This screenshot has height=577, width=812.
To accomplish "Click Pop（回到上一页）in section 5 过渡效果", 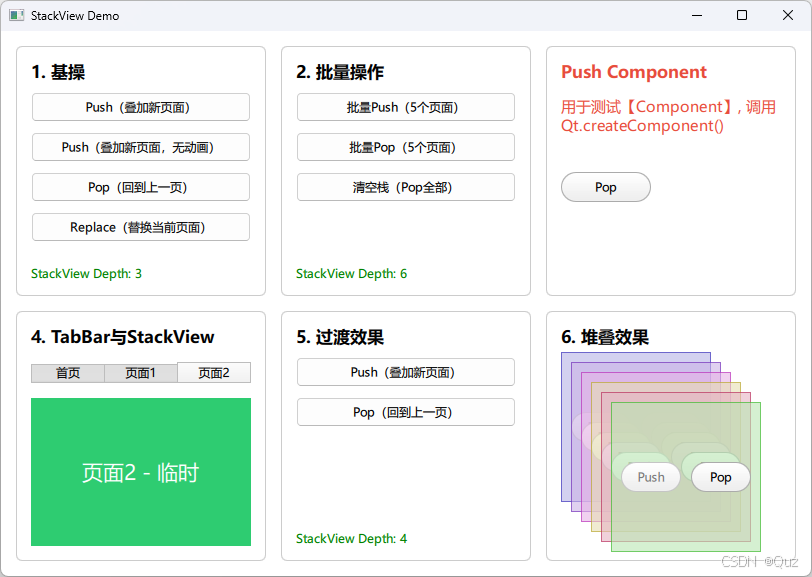I will [x=405, y=412].
